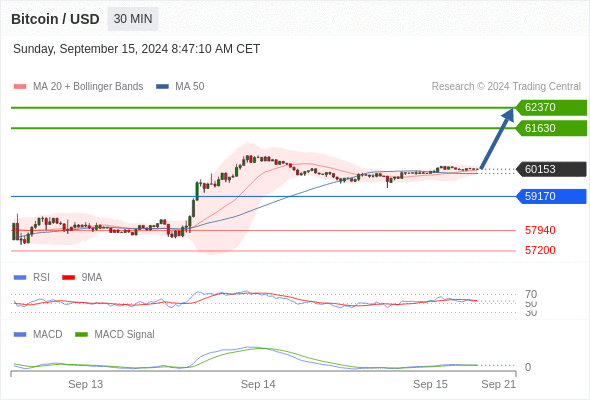Click the 62370 resistance price tag
This screenshot has height=400, width=590.
551,108
